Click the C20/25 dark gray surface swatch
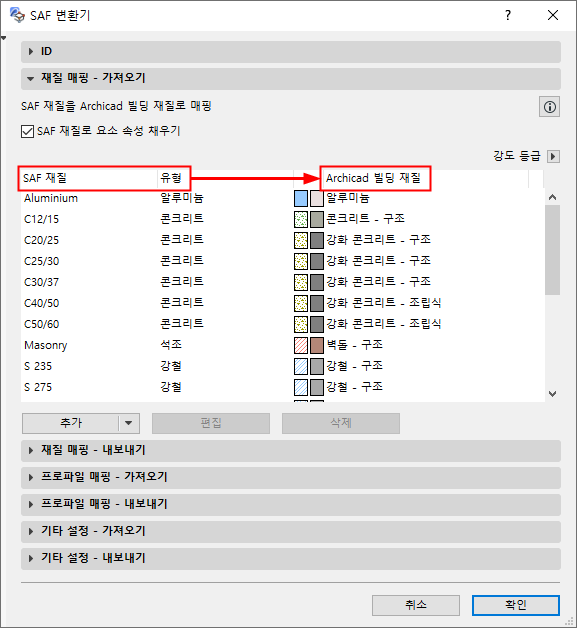Screen dimensions: 577x628 [317, 240]
